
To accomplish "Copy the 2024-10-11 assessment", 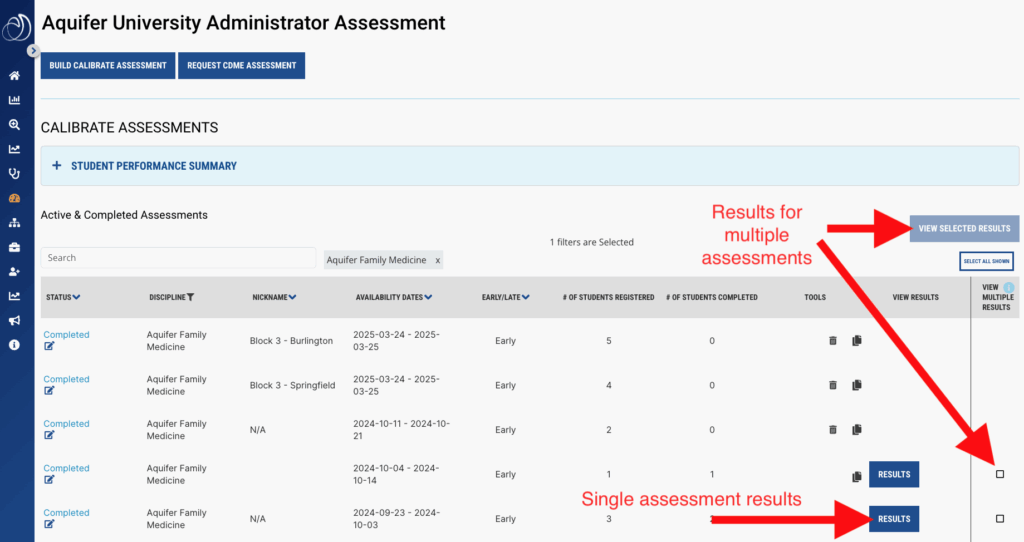I will point(857,430).
